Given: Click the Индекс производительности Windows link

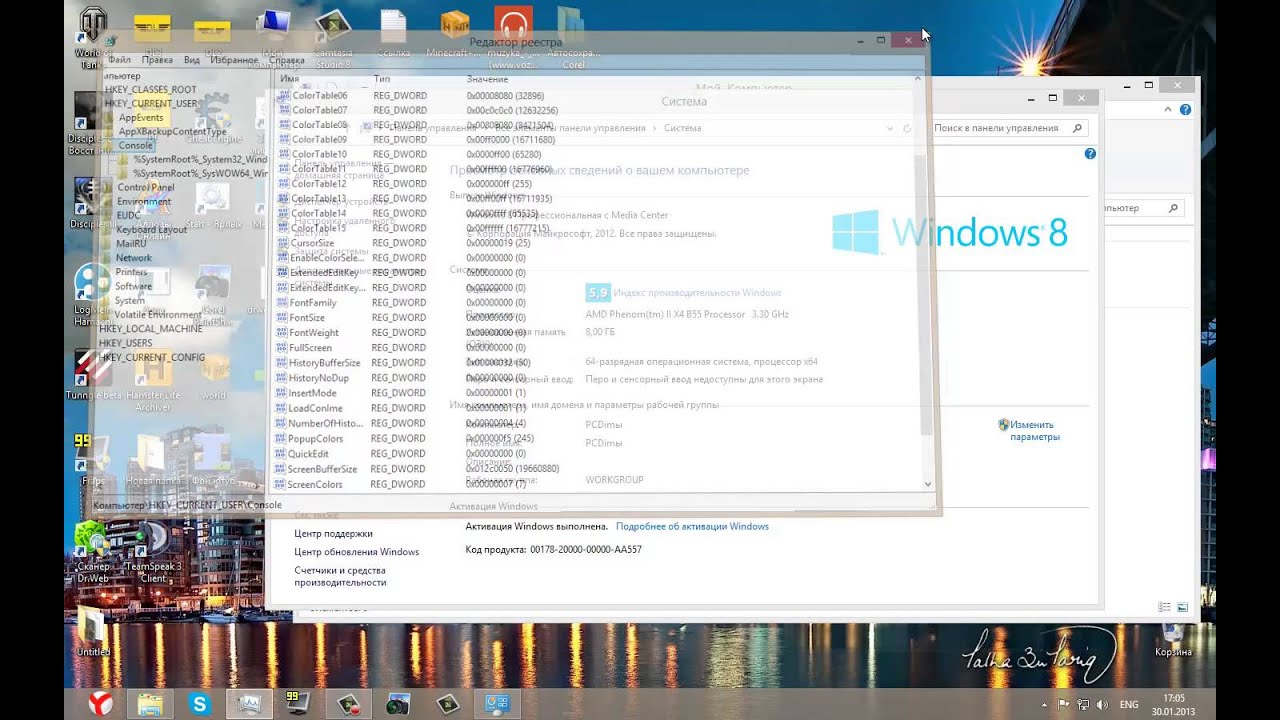Looking at the screenshot, I should click(698, 293).
